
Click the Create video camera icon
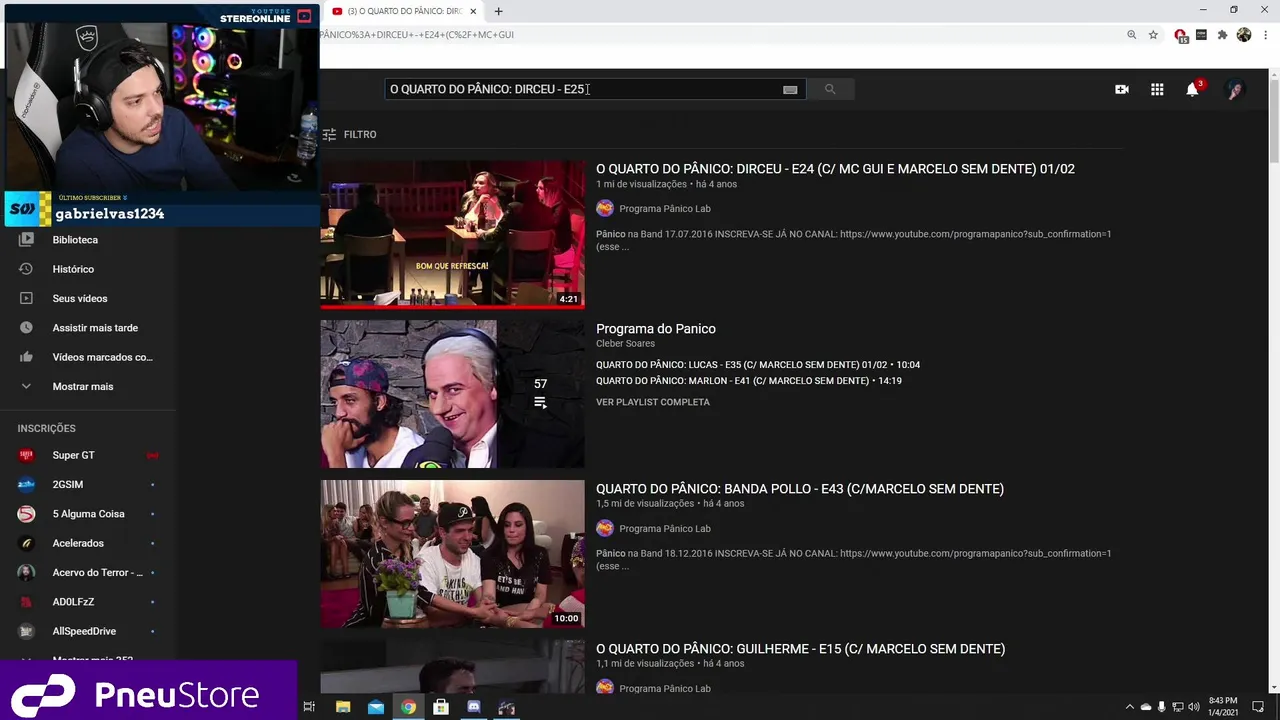pyautogui.click(x=1122, y=89)
